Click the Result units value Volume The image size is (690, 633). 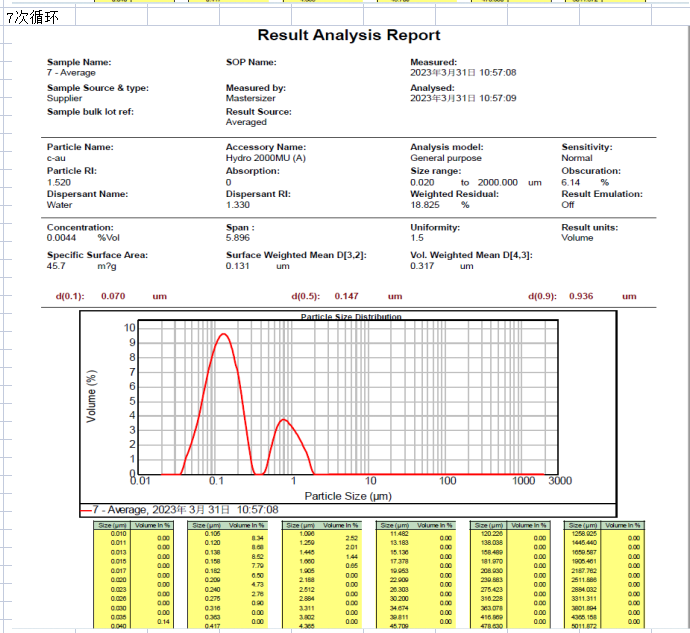[577, 238]
